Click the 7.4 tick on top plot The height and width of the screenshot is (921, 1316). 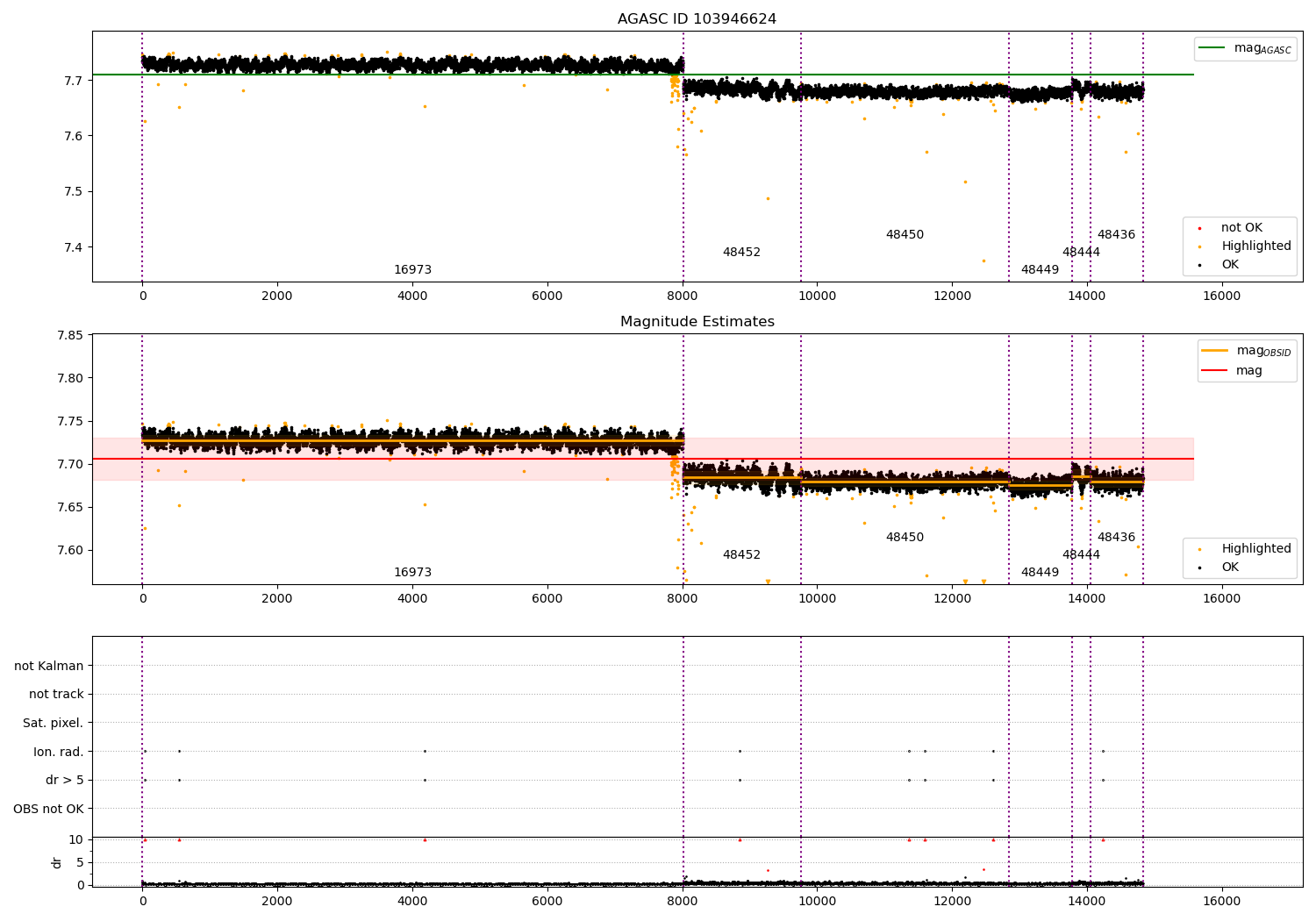coord(73,247)
